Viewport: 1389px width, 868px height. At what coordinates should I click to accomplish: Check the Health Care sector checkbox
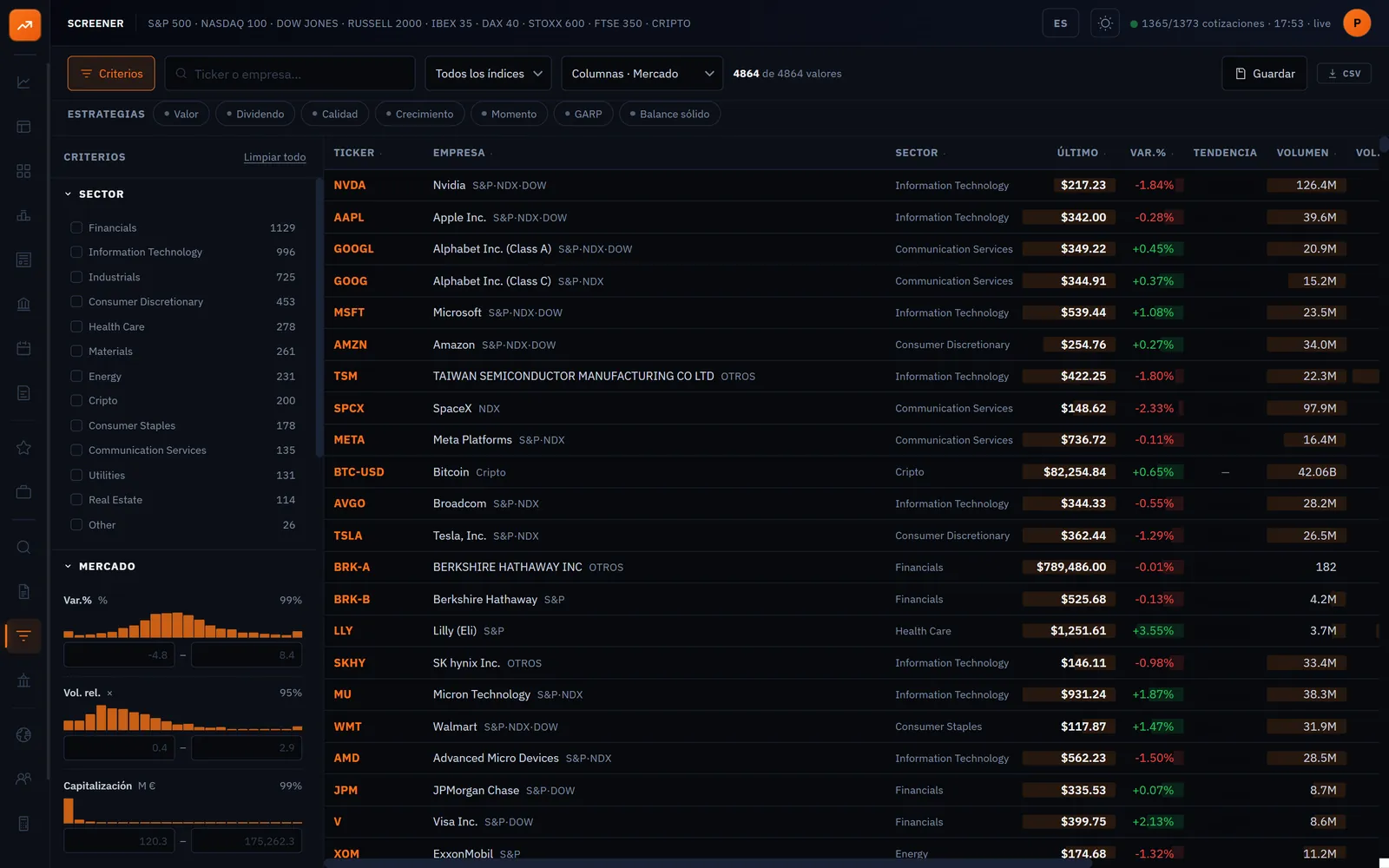(76, 326)
